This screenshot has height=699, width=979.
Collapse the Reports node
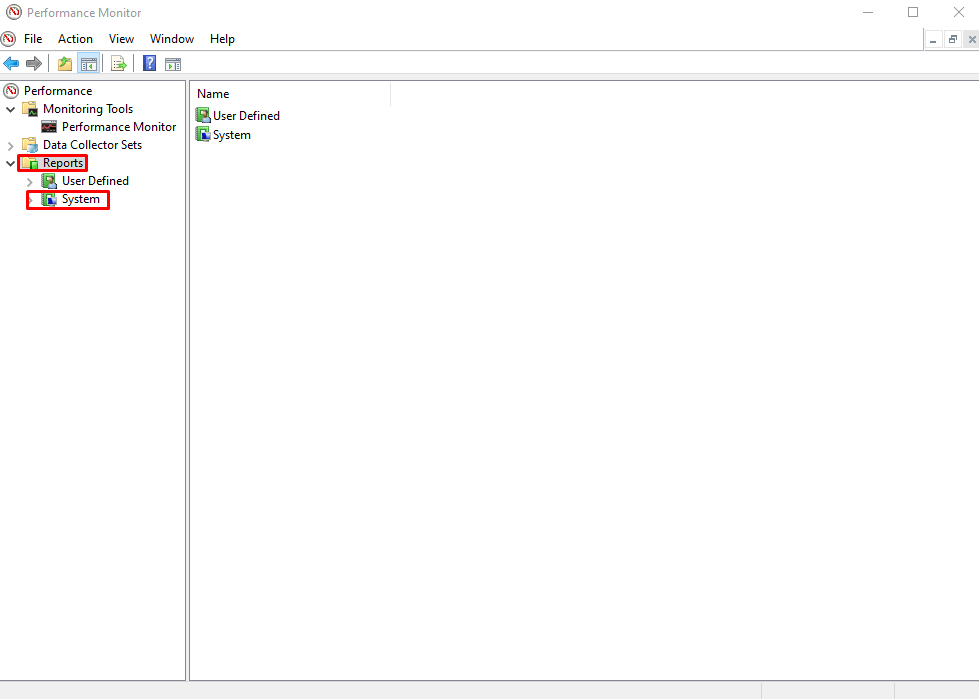click(x=10, y=163)
